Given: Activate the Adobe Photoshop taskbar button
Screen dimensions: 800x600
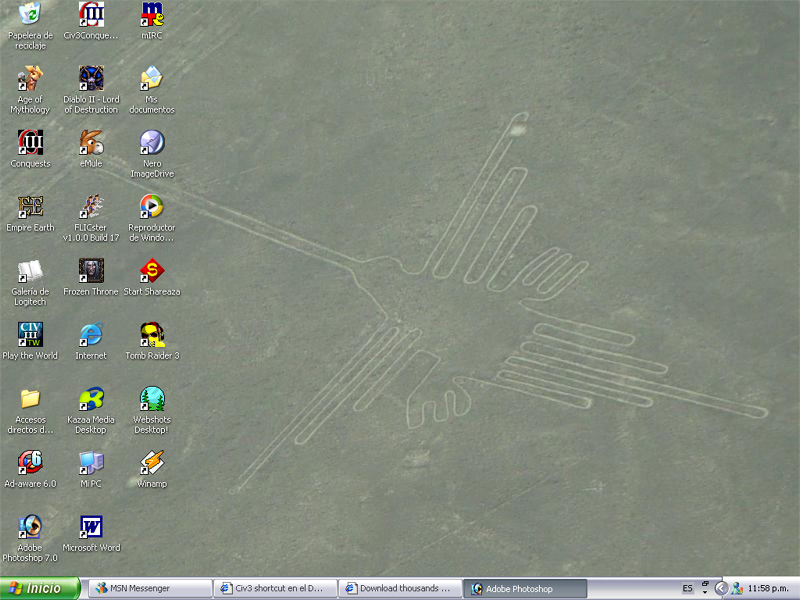Looking at the screenshot, I should (526, 589).
